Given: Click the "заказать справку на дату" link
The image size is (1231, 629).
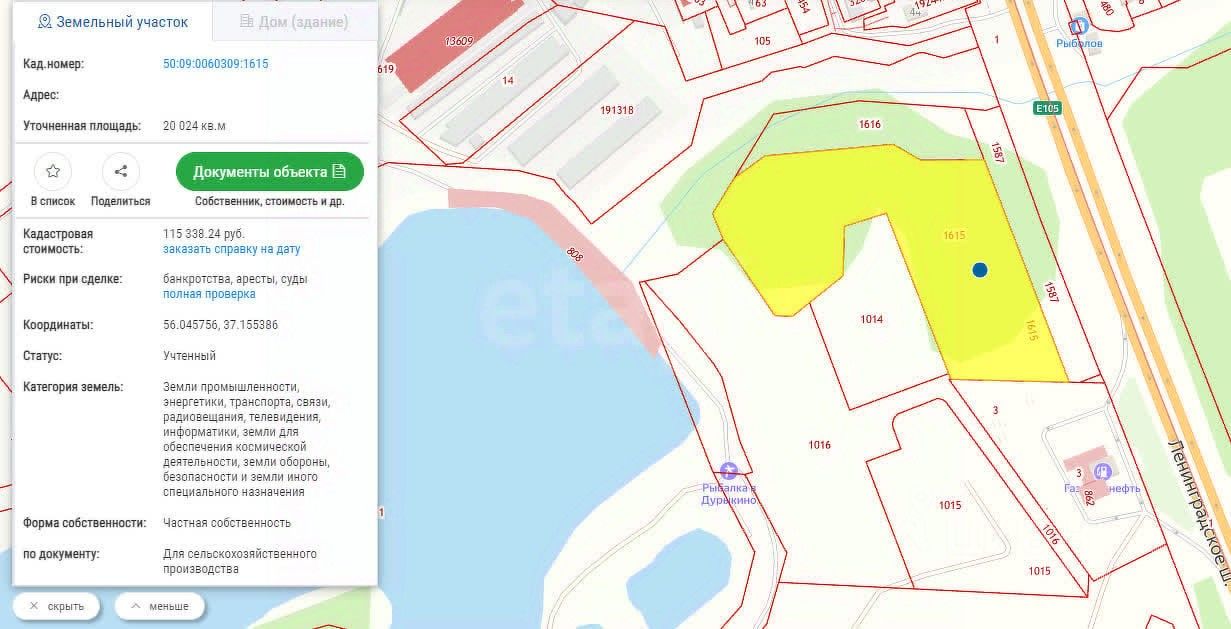Looking at the screenshot, I should coord(231,249).
